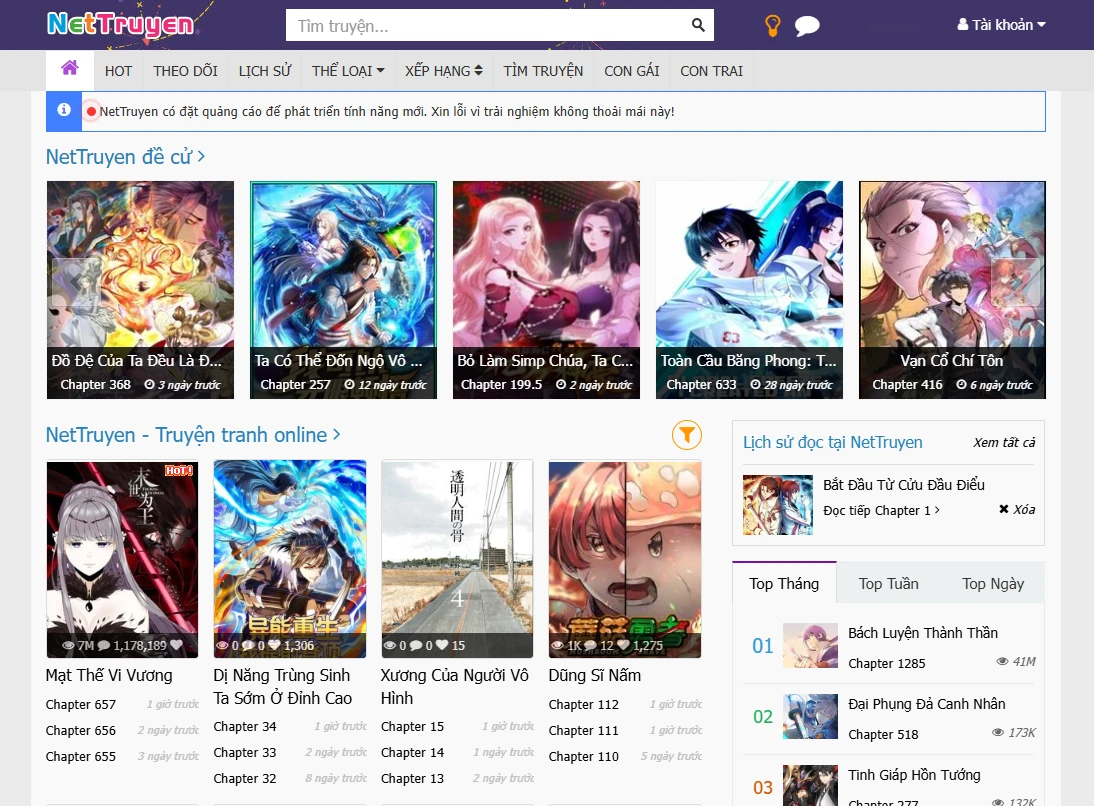
Task: Click the Tìm truyện search input field
Action: (490, 26)
